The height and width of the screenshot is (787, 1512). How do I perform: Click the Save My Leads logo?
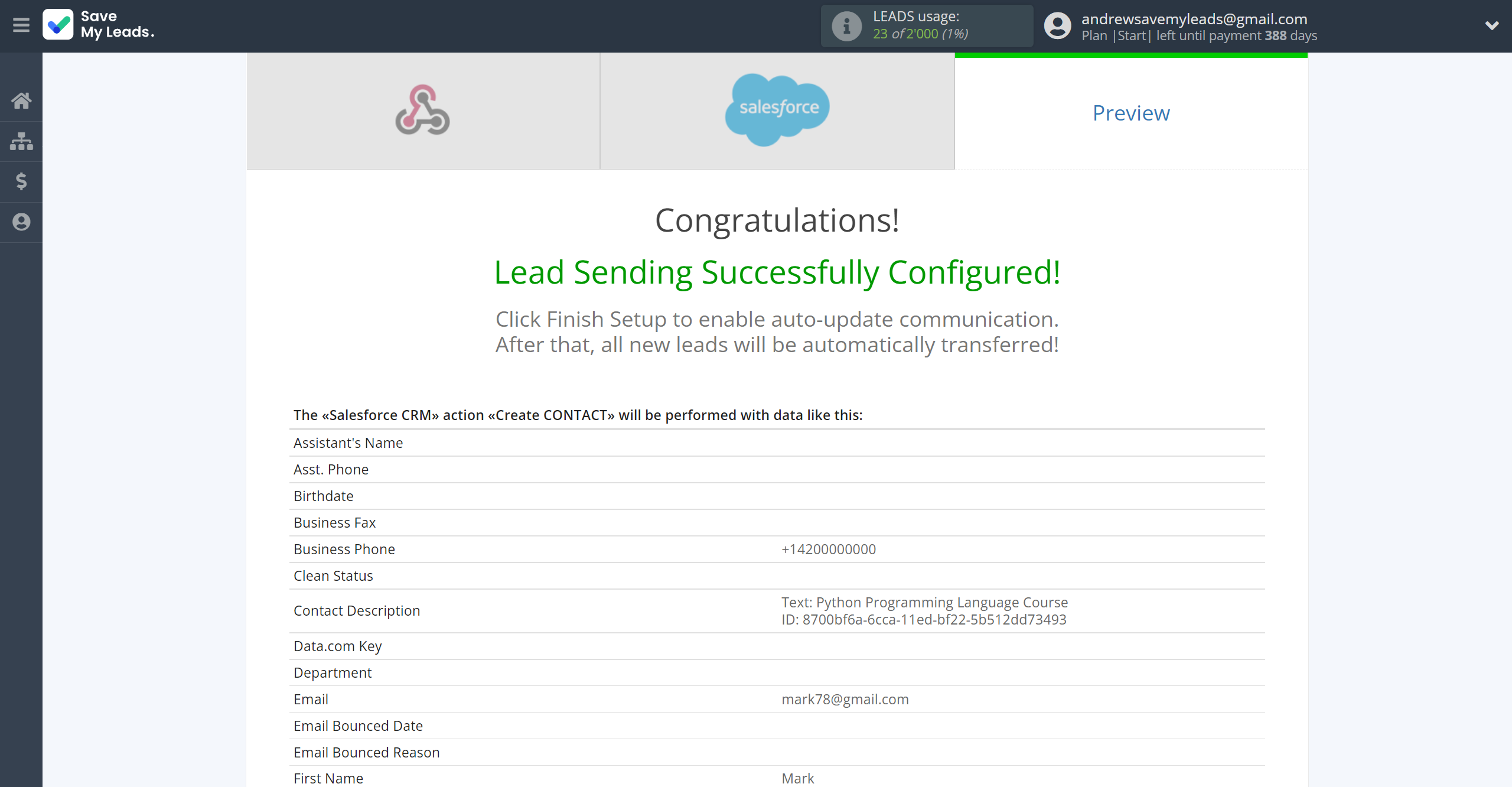point(99,25)
